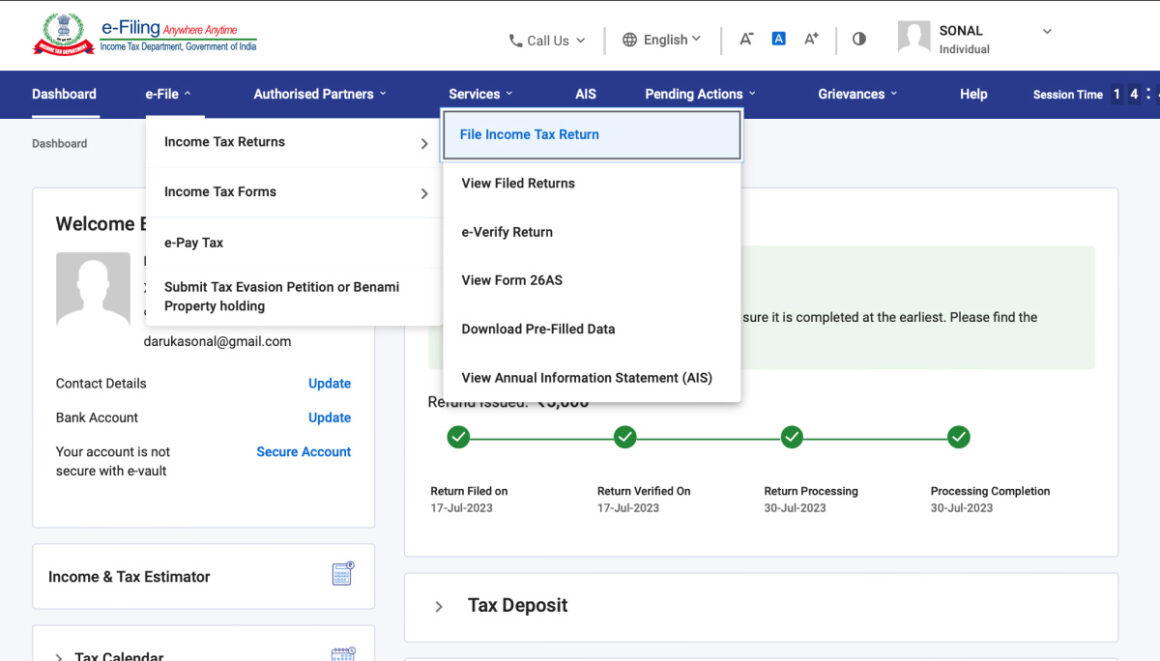
Task: Switch to the Grievances menu
Action: (856, 93)
